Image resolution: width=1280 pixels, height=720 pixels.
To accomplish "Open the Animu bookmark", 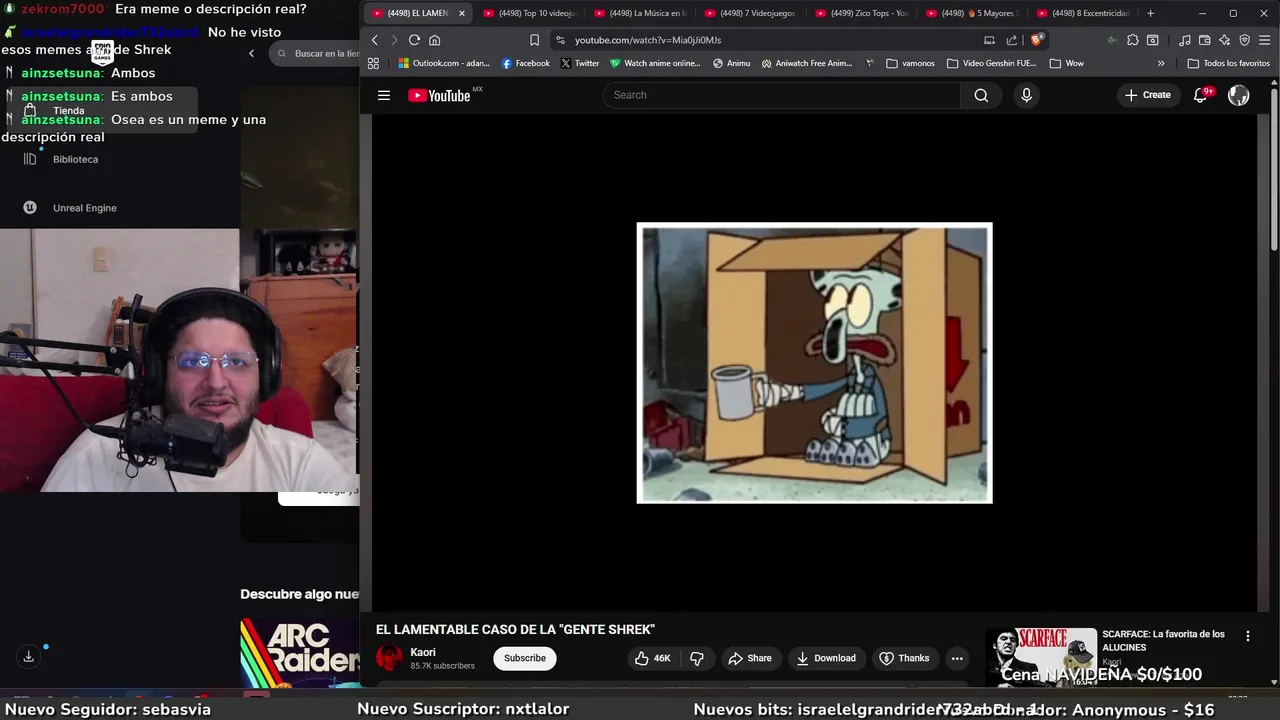I will [732, 63].
